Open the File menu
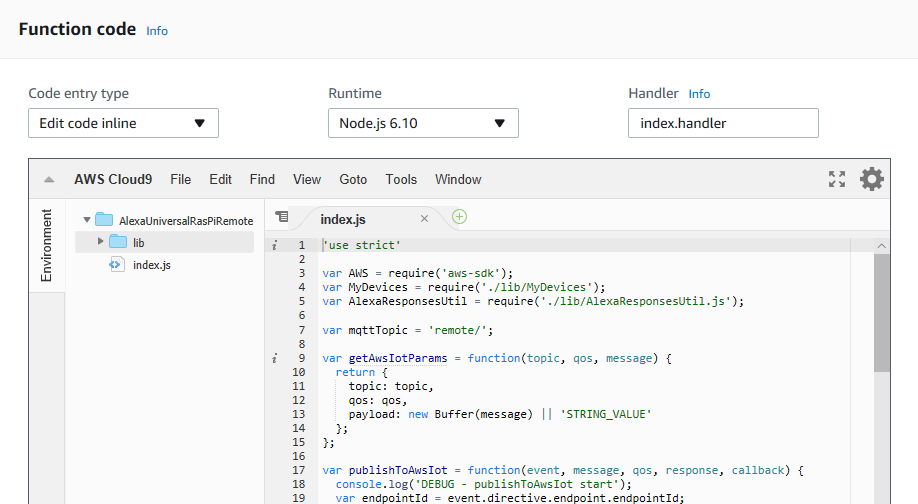Image resolution: width=918 pixels, height=504 pixels. point(180,180)
